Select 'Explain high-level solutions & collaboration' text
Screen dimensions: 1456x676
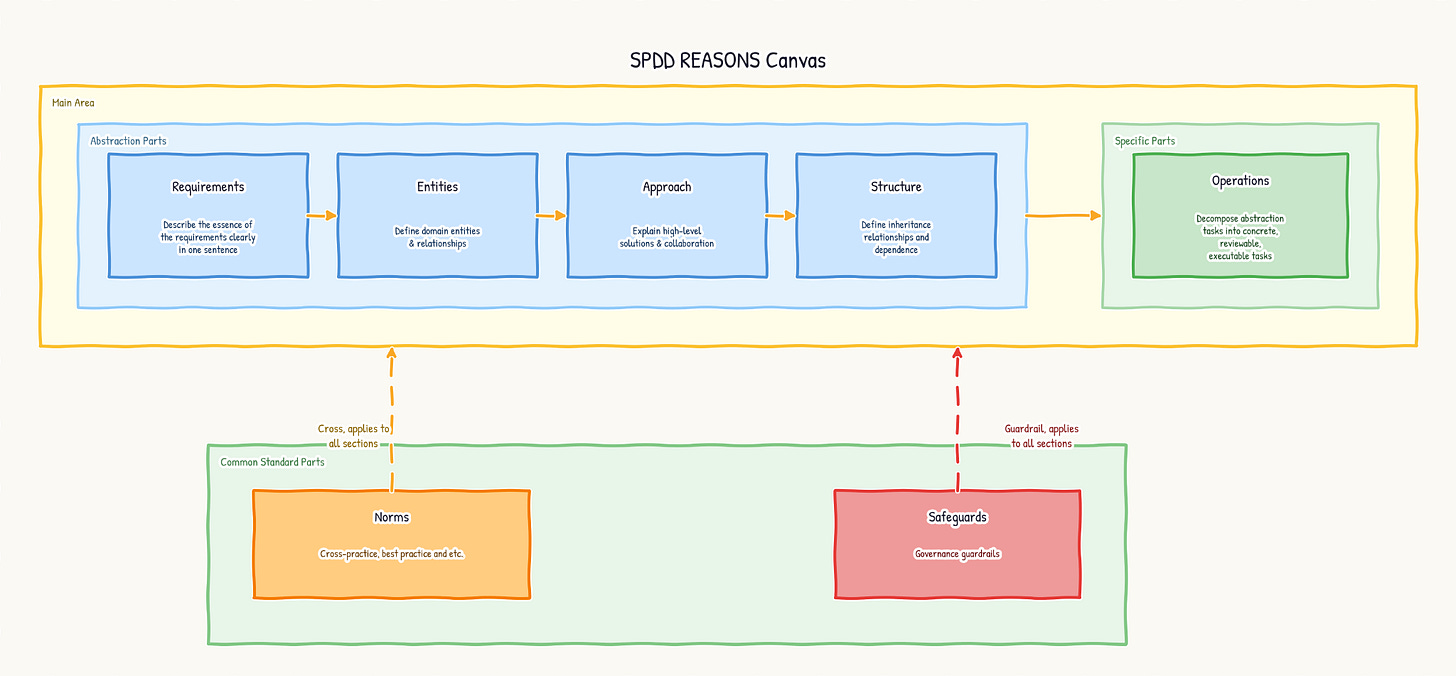pos(667,237)
